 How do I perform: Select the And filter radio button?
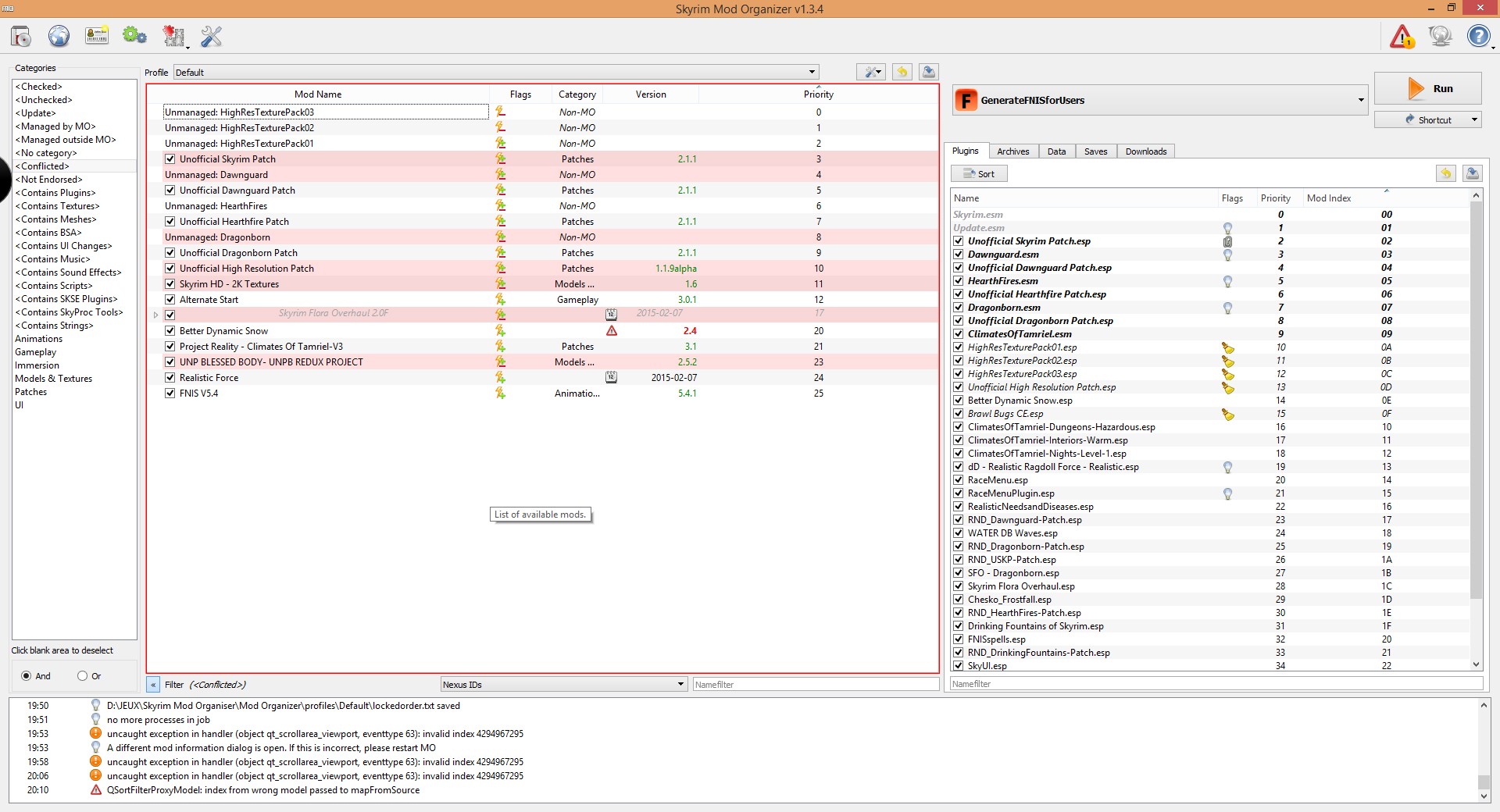27,676
